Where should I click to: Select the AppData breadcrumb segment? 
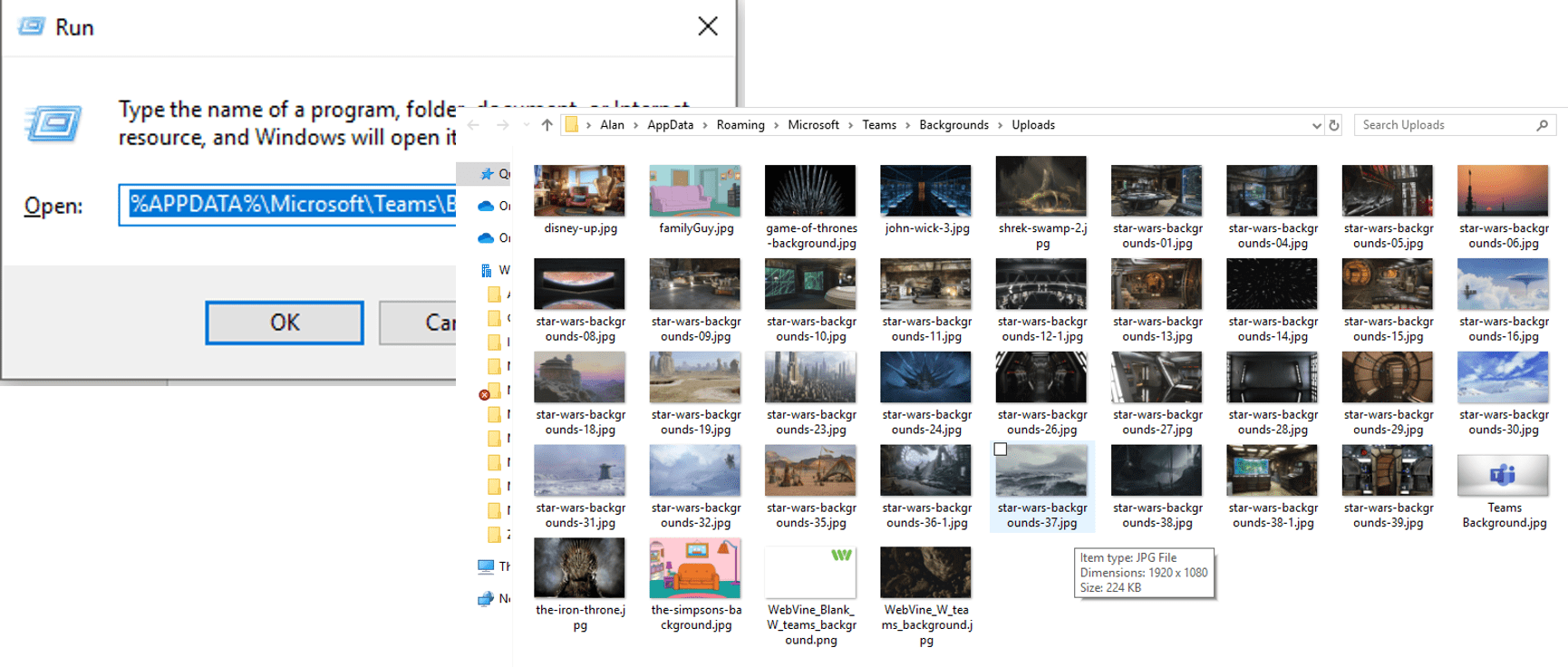click(x=670, y=125)
